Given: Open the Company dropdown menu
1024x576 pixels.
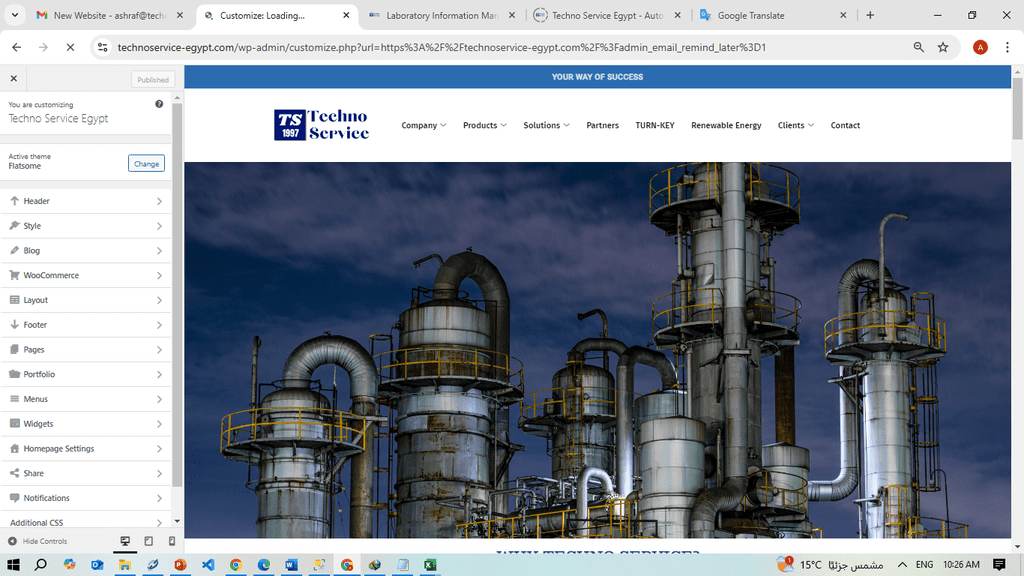Looking at the screenshot, I should [x=423, y=125].
